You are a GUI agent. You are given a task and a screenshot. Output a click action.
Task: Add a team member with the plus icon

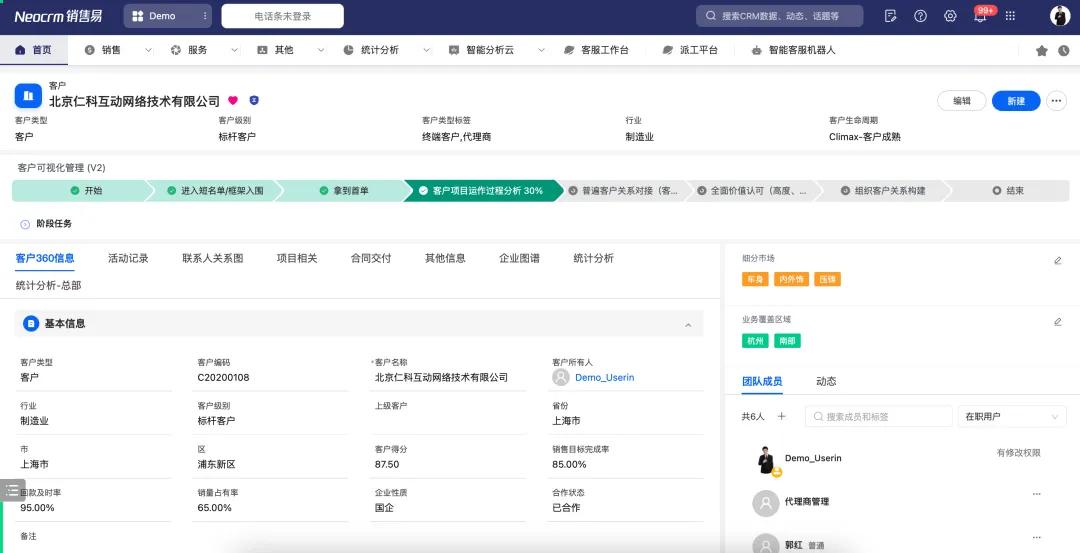(781, 416)
